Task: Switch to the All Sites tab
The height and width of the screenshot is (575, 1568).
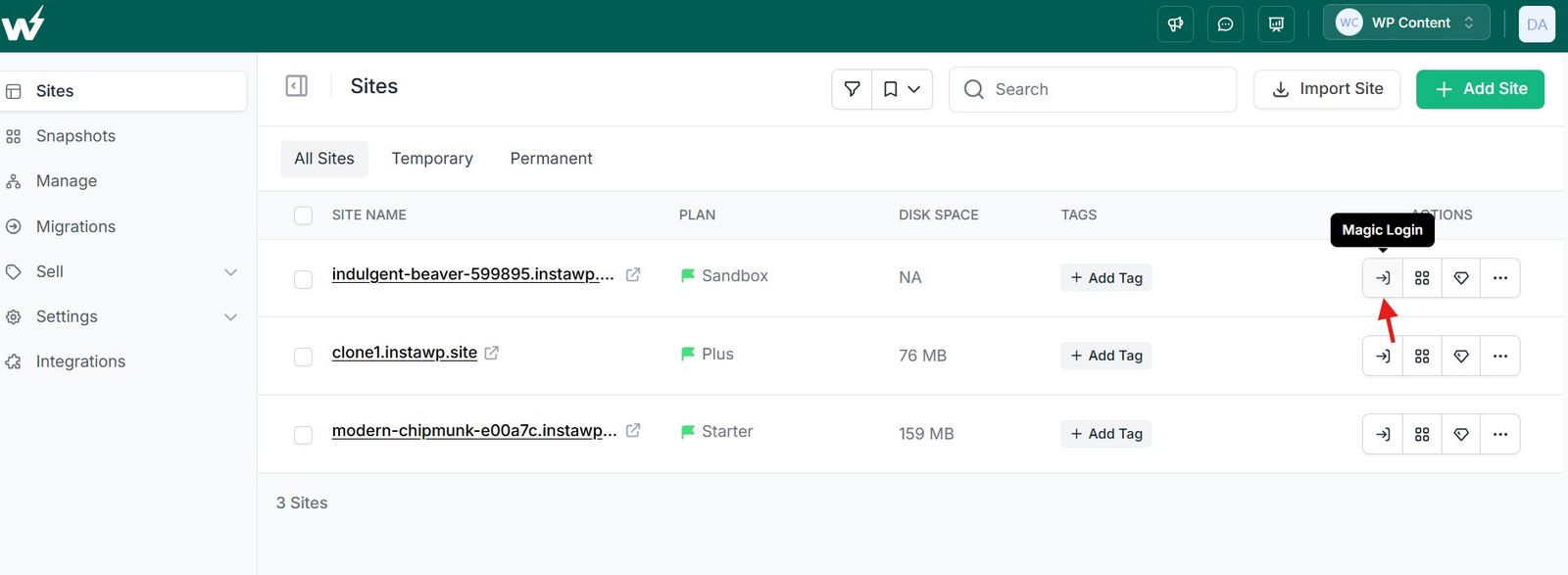Action: (324, 159)
